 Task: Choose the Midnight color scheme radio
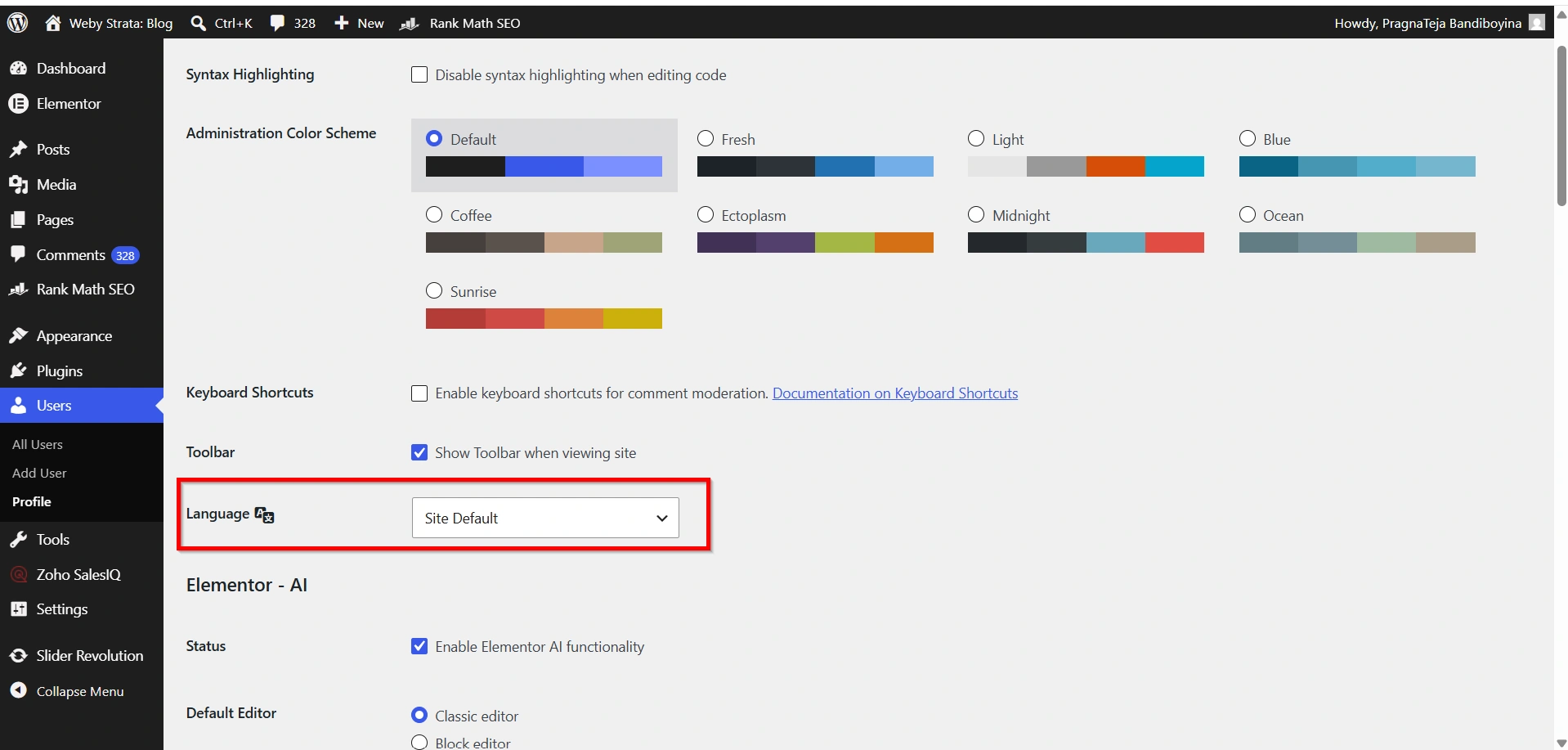(x=976, y=215)
